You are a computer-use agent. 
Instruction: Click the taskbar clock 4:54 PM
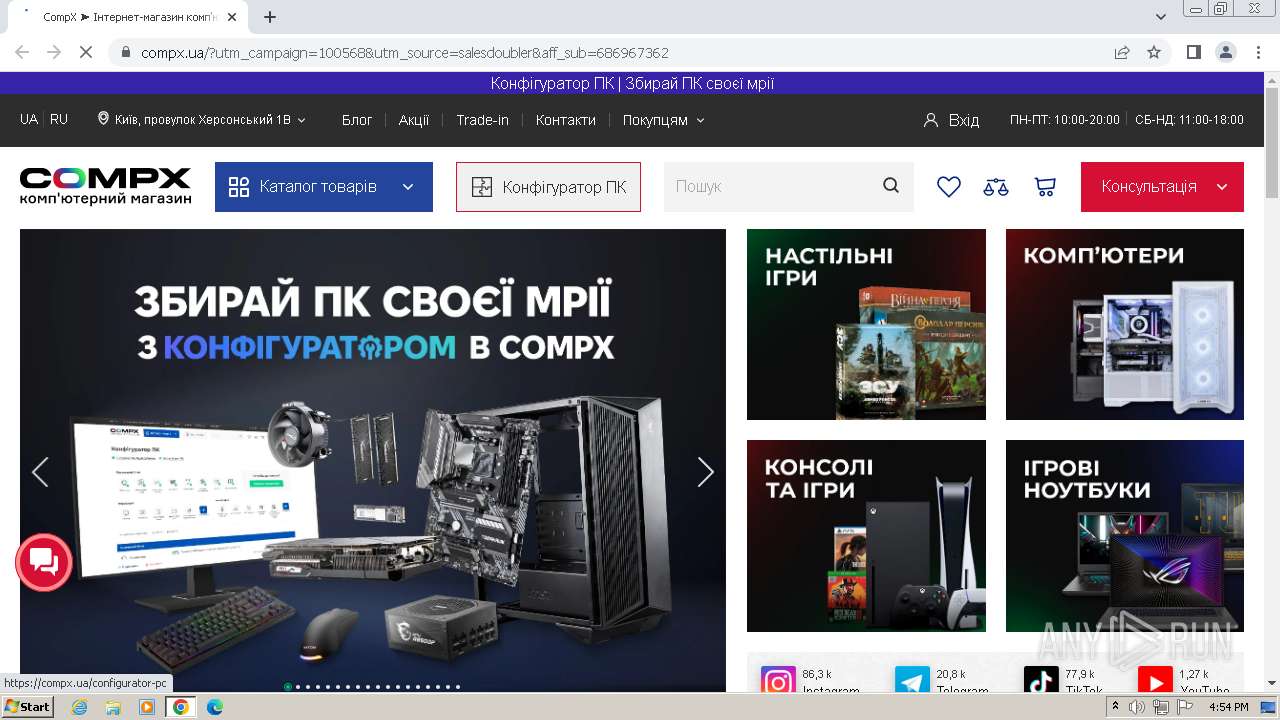(1228, 707)
